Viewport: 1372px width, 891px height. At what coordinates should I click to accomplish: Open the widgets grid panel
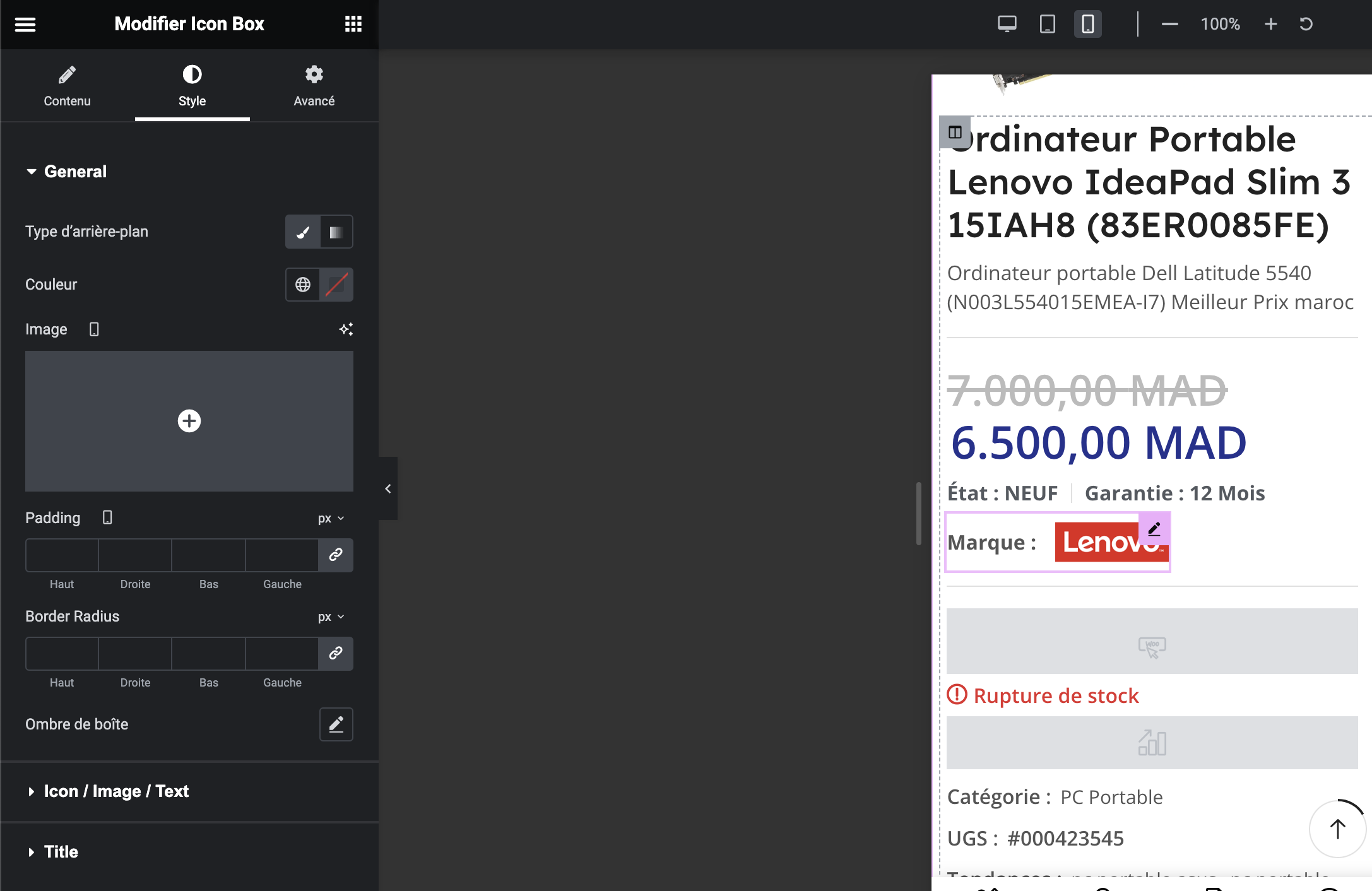353,24
